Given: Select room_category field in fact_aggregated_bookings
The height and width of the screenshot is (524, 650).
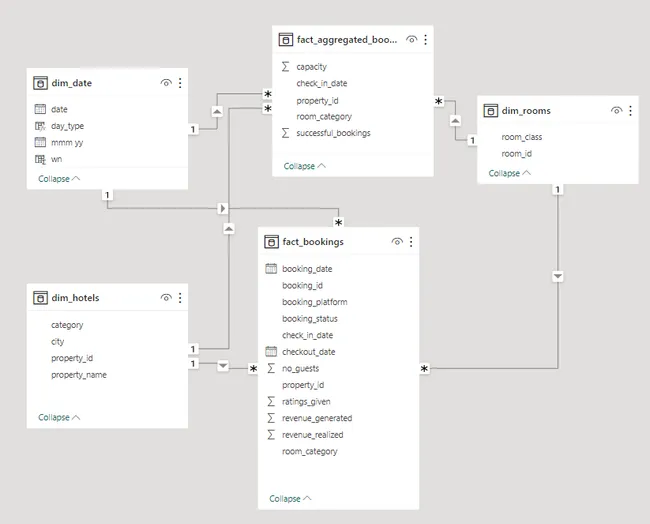Looking at the screenshot, I should click(x=324, y=117).
